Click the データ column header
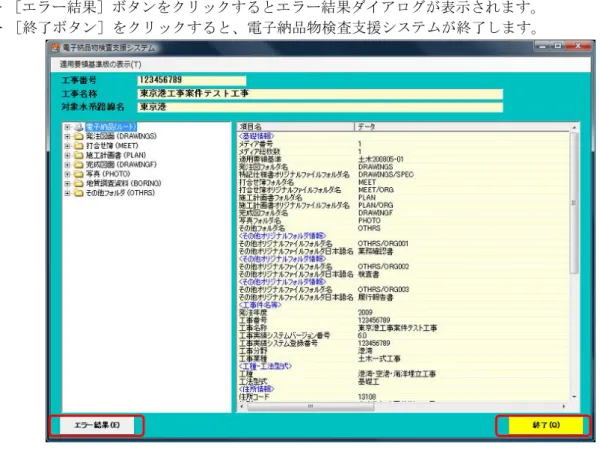 (462, 127)
